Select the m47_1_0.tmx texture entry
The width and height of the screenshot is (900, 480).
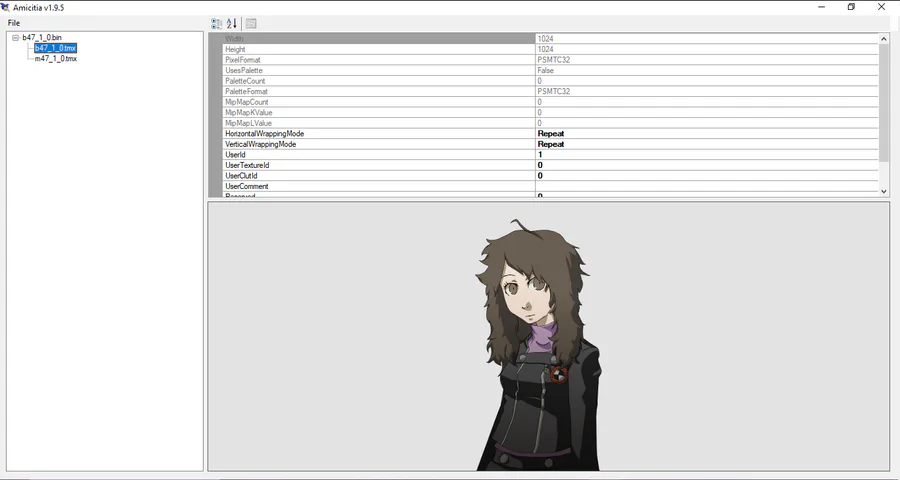tap(56, 59)
